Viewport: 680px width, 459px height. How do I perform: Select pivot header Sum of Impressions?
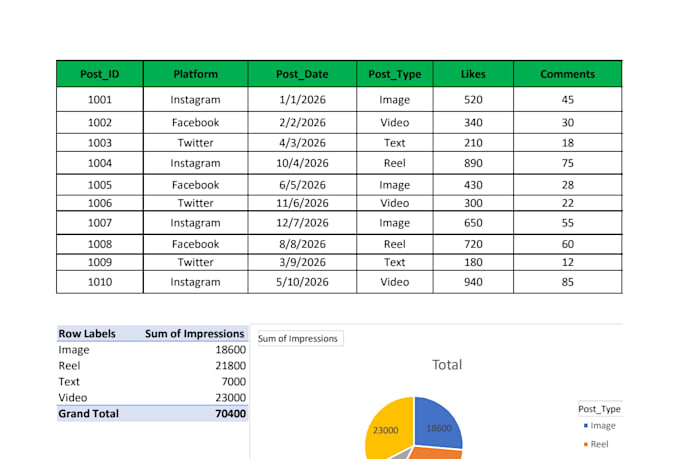click(x=195, y=334)
